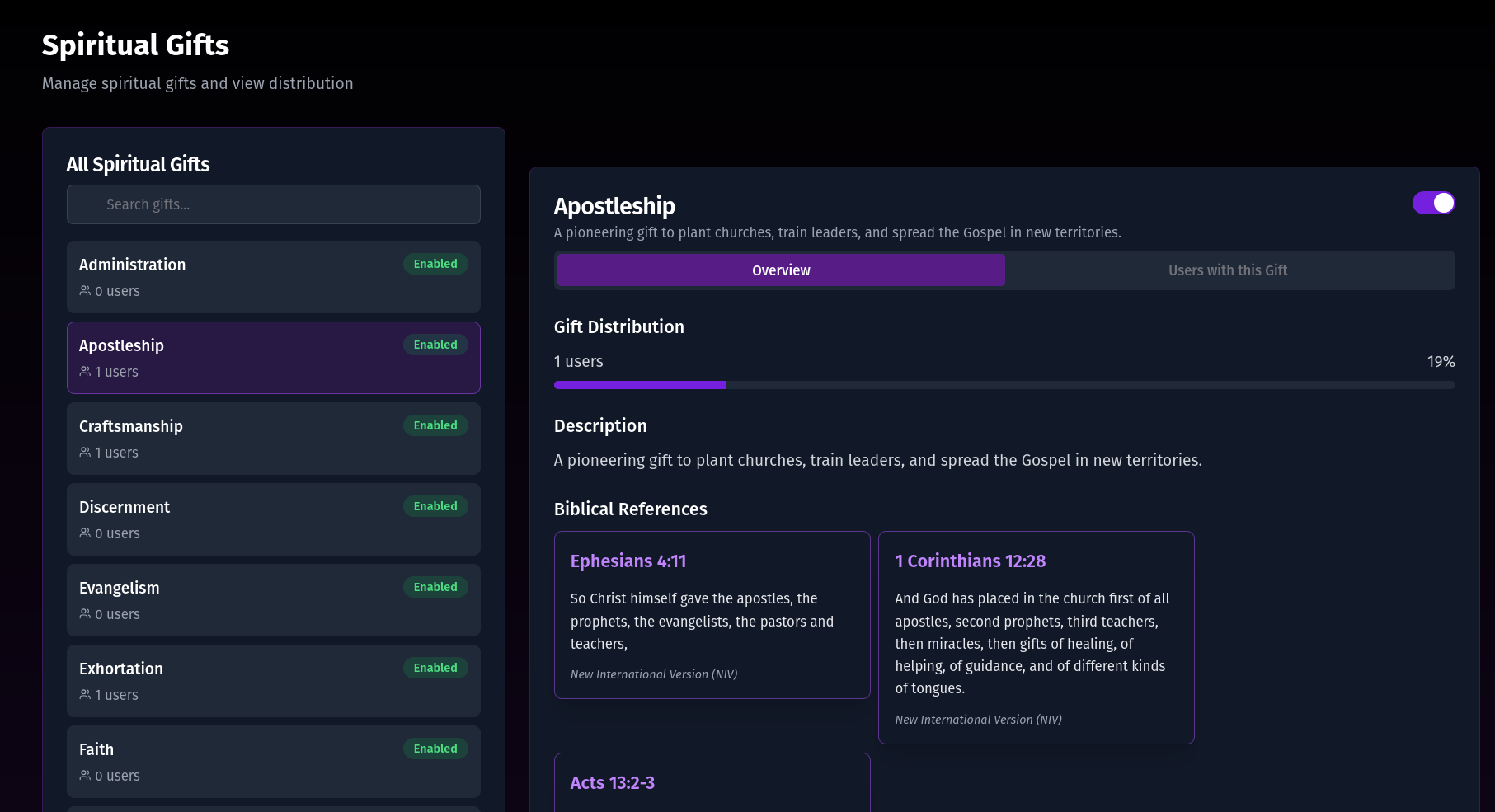Screen dimensions: 1495x812
Task: Click '0 users' text under Discernment
Action: coord(117,533)
